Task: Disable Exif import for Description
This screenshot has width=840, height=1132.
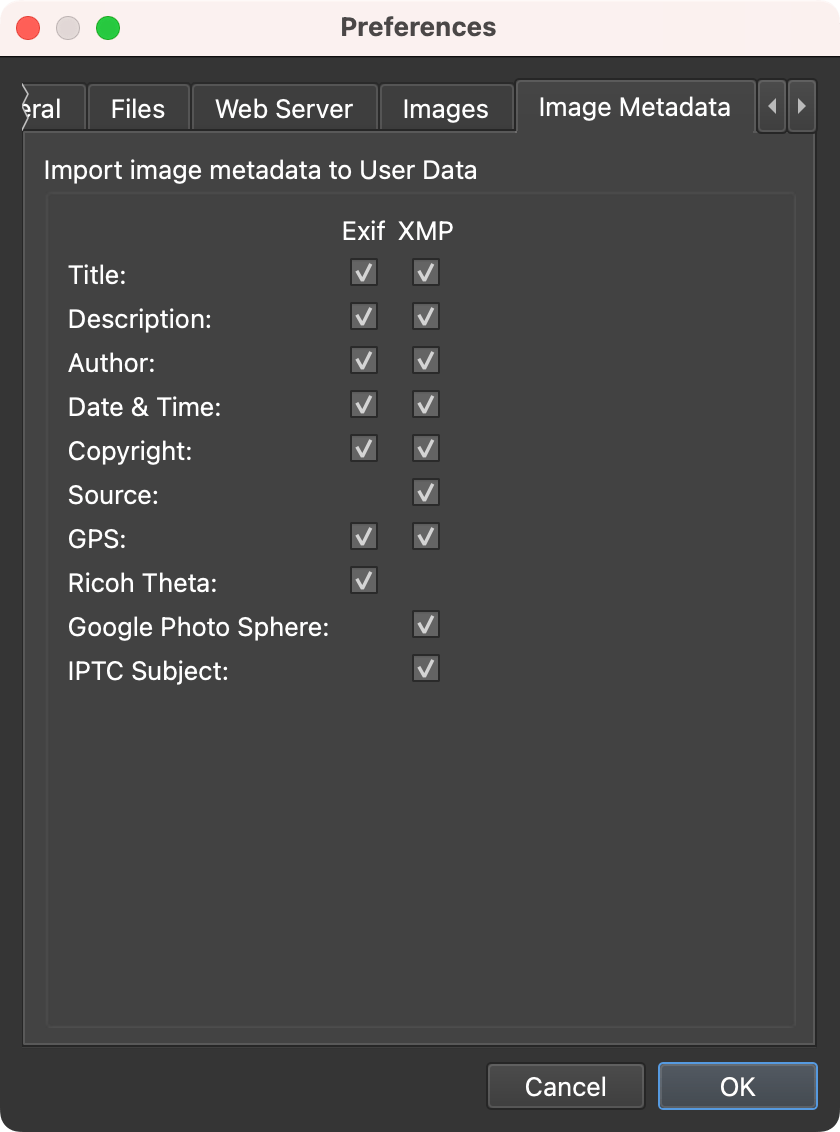Action: (364, 317)
